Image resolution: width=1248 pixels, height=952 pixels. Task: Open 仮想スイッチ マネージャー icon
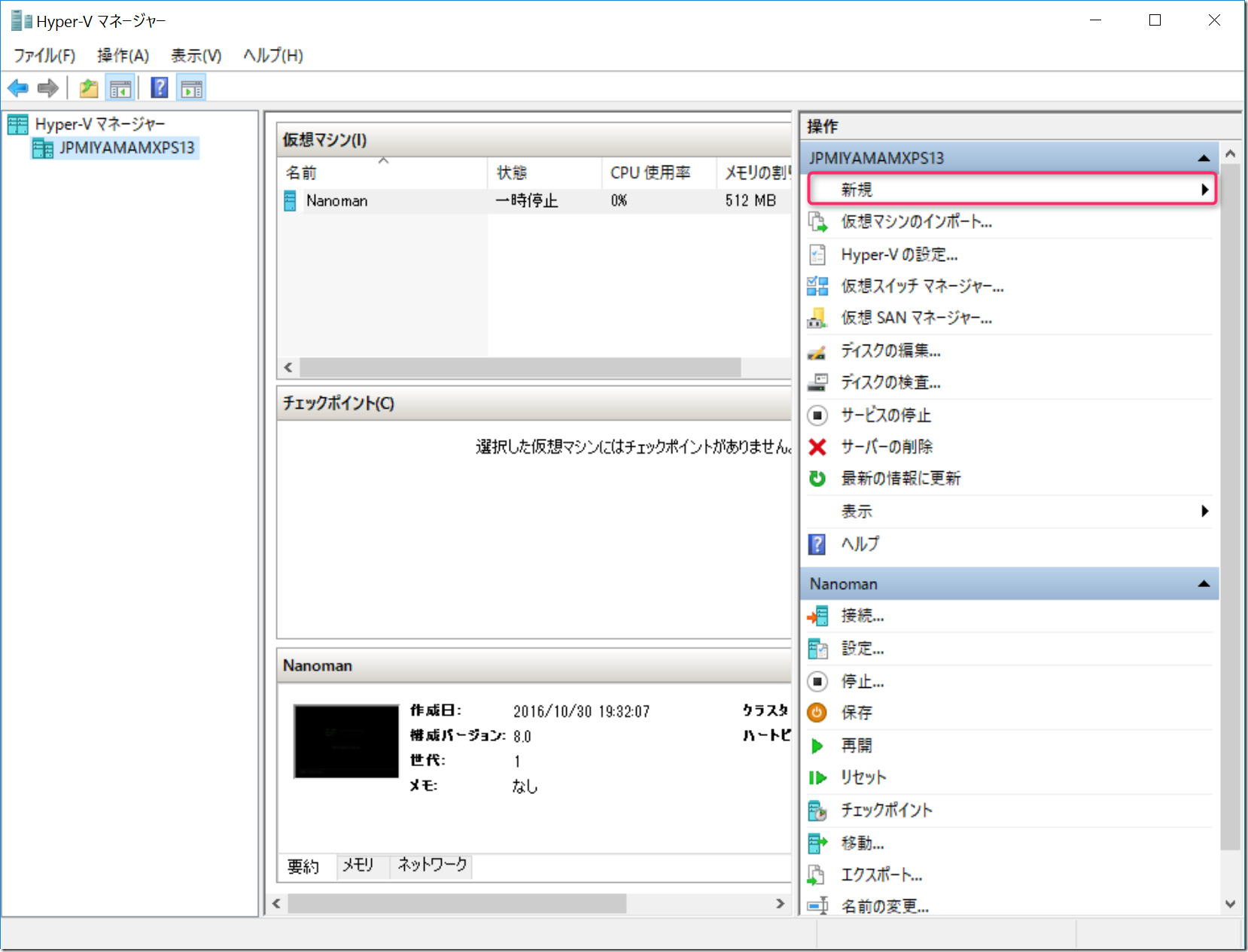[817, 286]
